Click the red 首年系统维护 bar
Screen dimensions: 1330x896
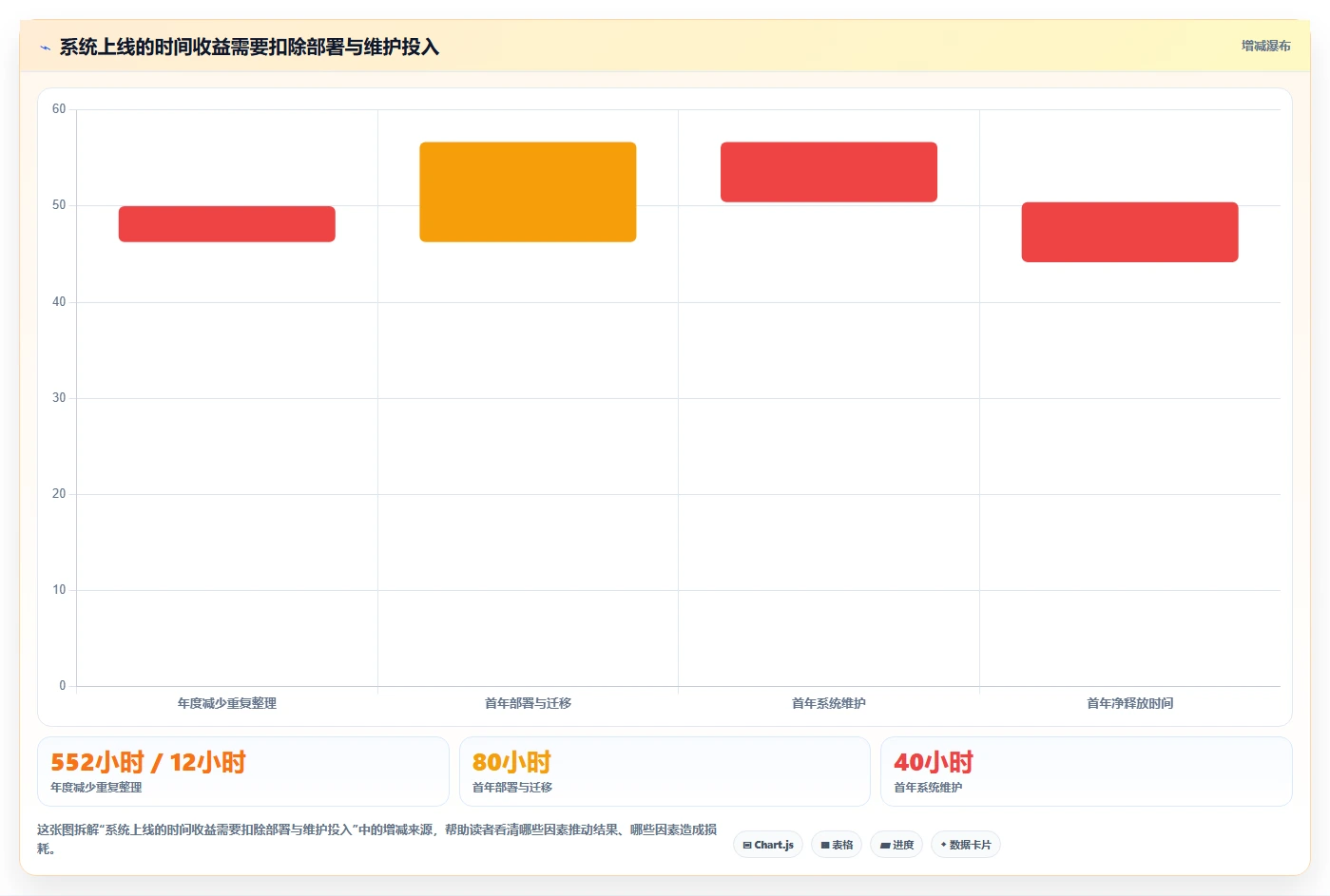click(829, 172)
